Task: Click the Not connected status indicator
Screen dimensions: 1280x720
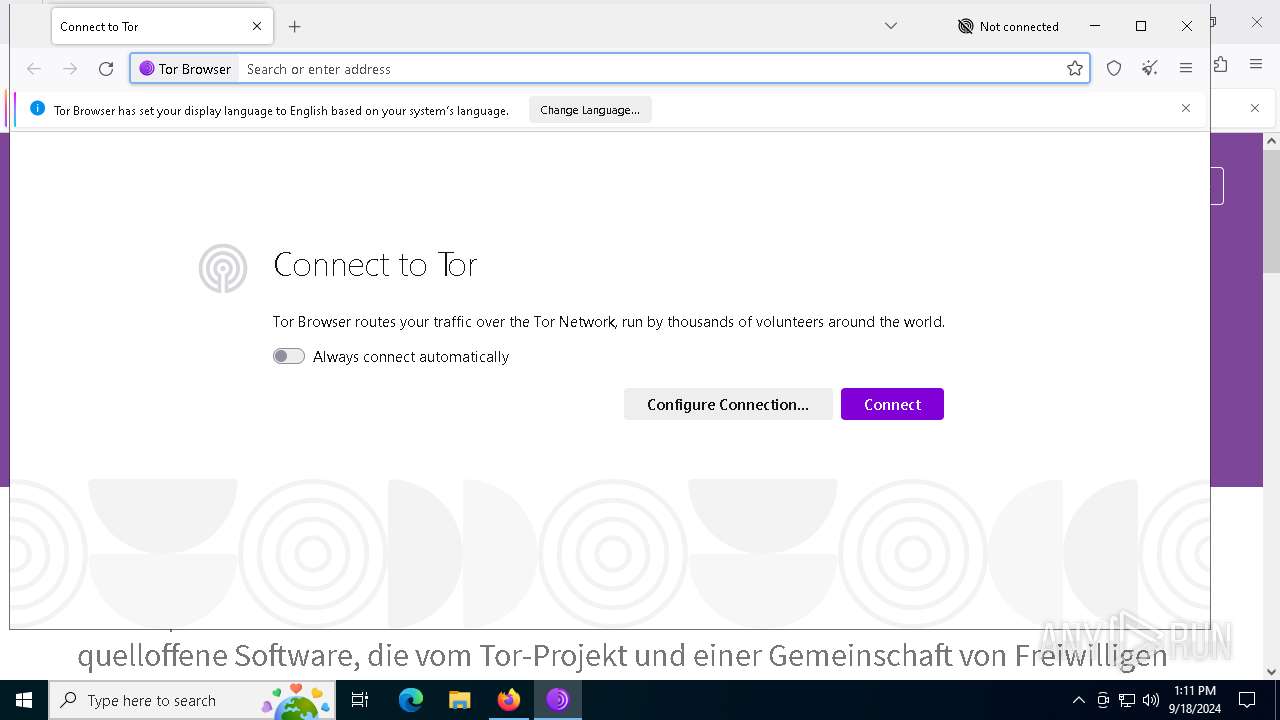Action: click(x=1008, y=27)
